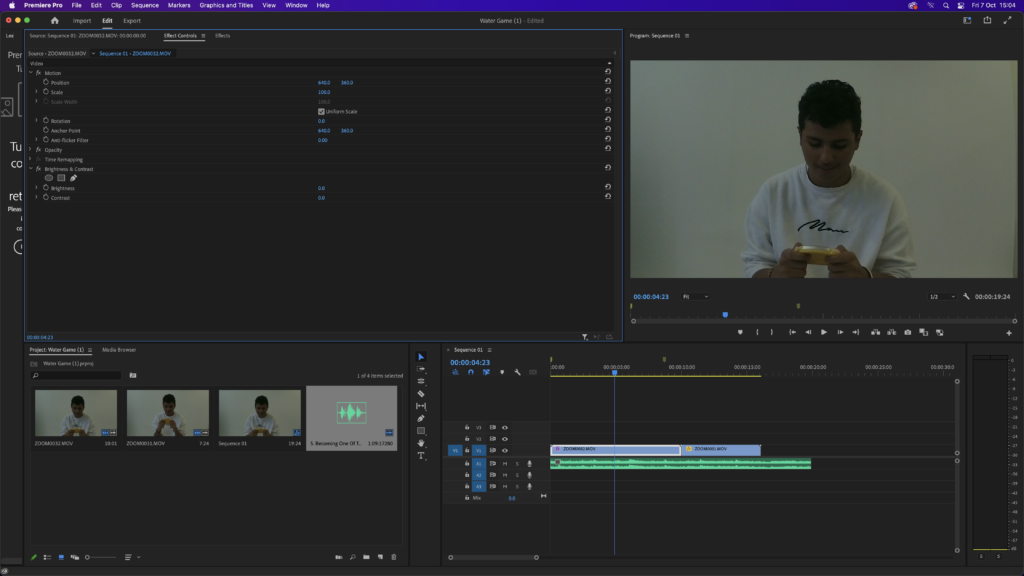Open the Export workspace tab

coord(132,21)
